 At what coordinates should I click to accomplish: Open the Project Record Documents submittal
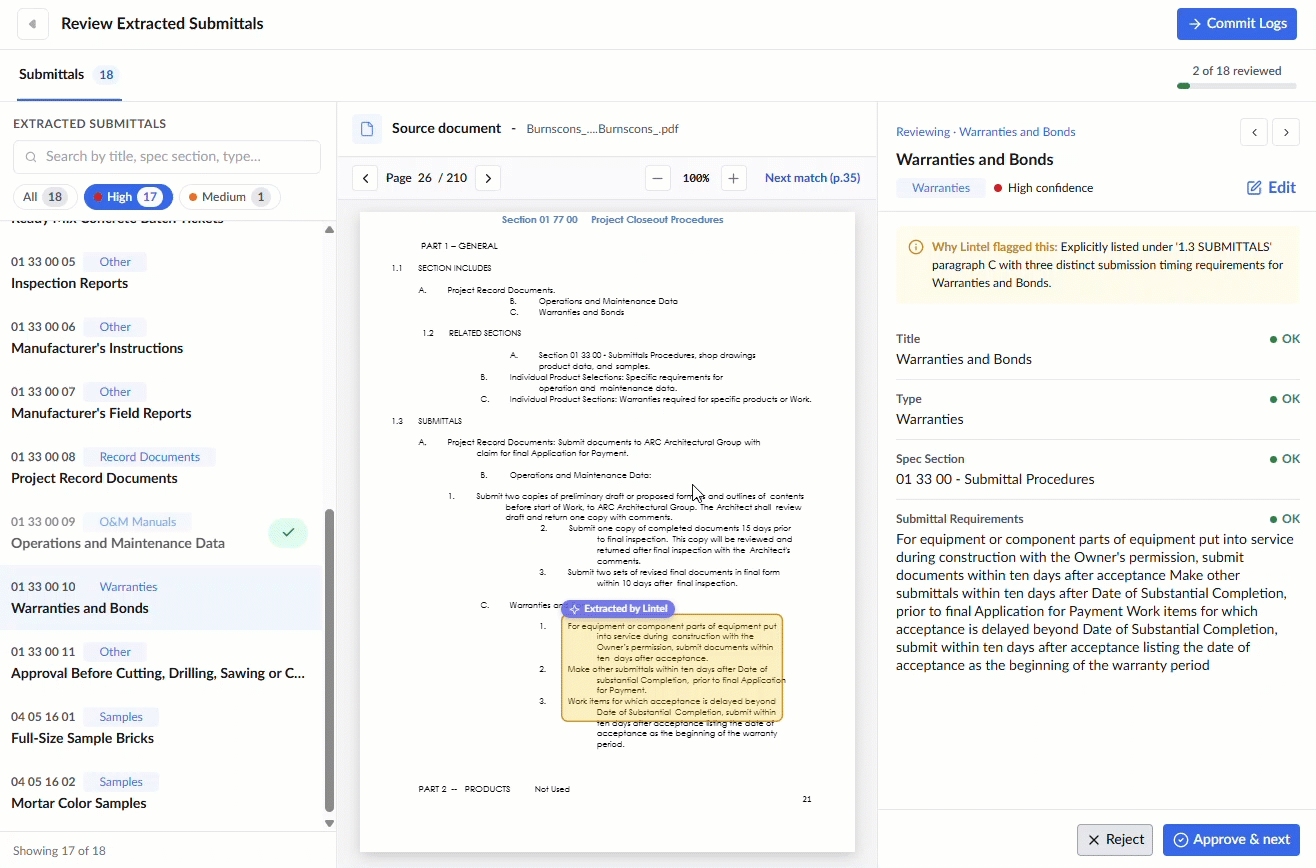pos(161,468)
